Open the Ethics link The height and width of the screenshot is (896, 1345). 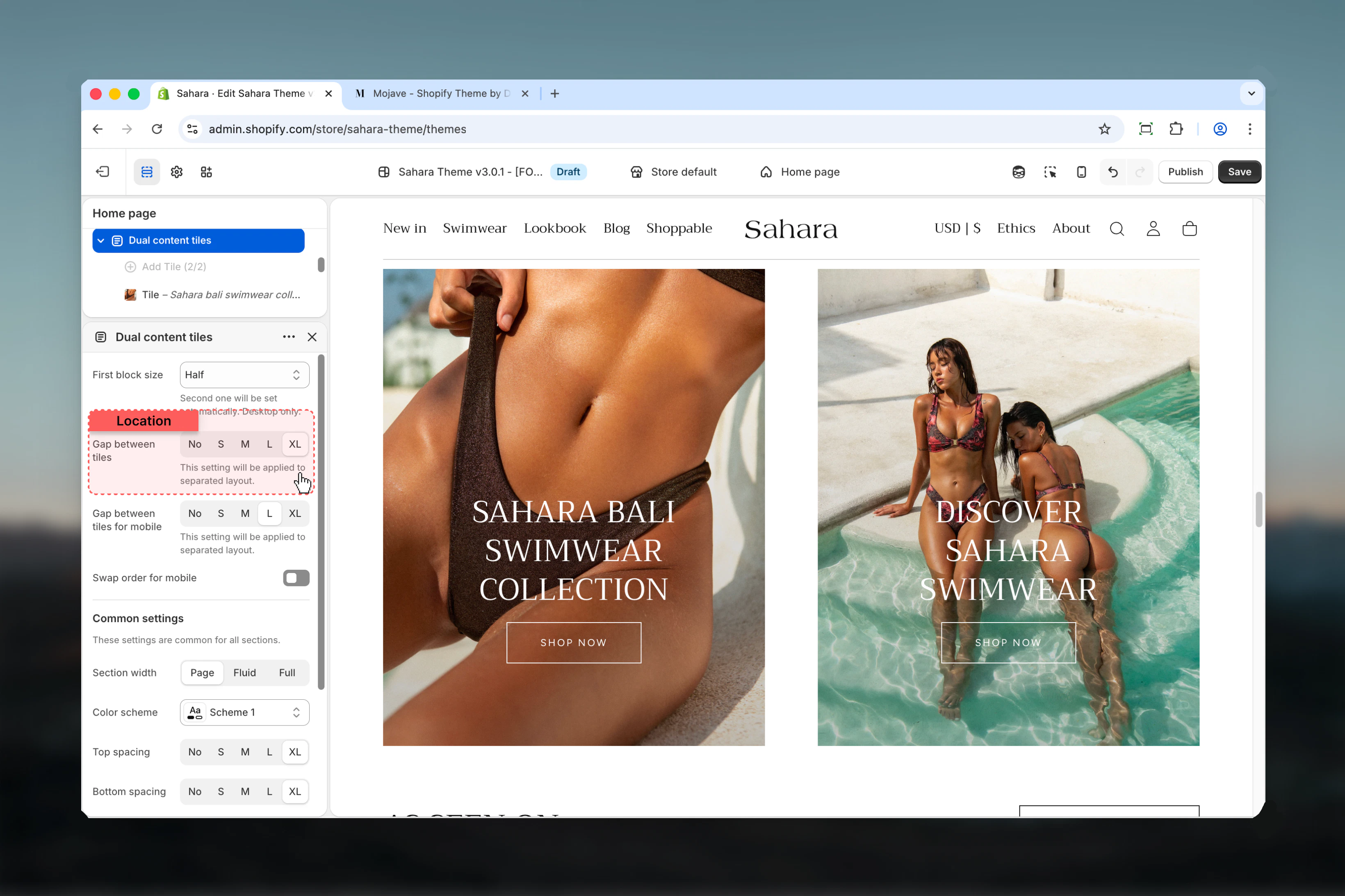coord(1016,228)
